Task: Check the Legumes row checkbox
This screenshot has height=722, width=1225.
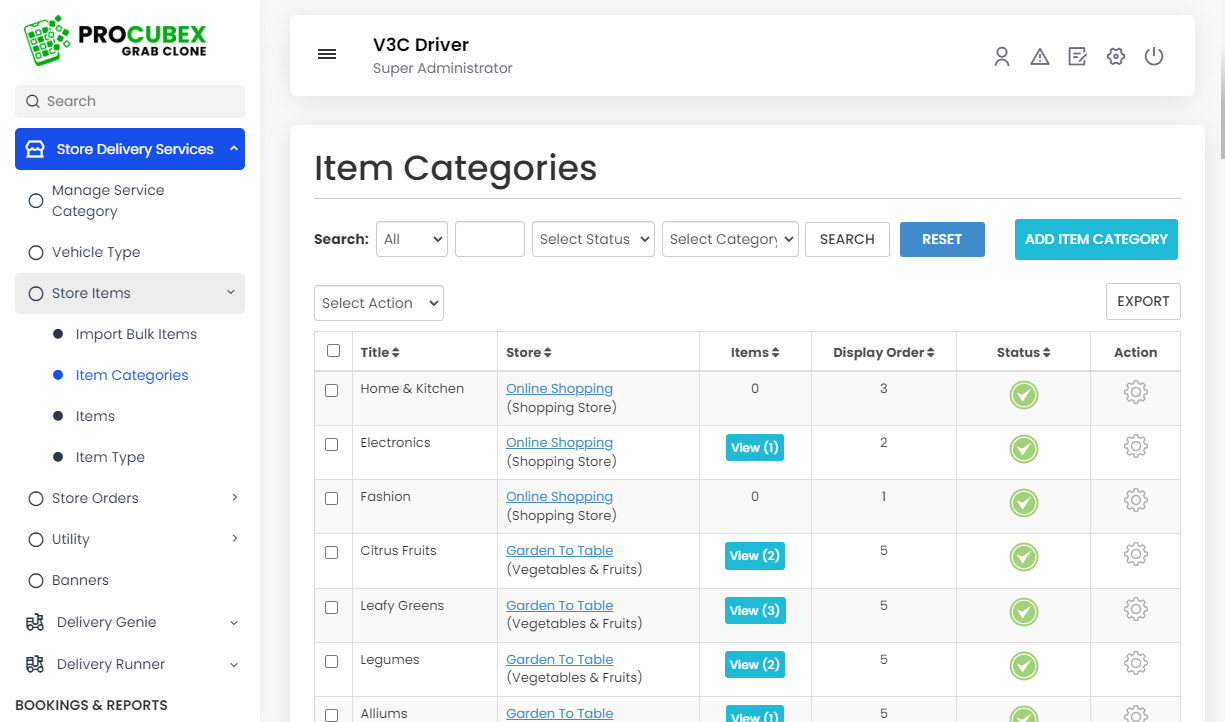Action: tap(332, 661)
